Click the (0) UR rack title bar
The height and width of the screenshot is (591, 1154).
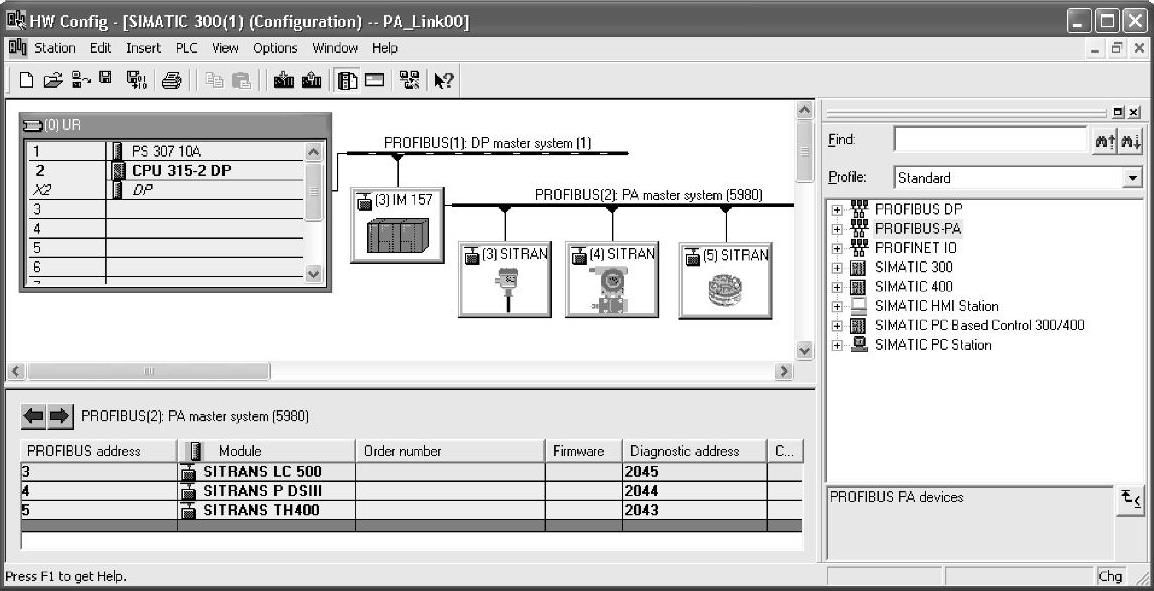[175, 125]
